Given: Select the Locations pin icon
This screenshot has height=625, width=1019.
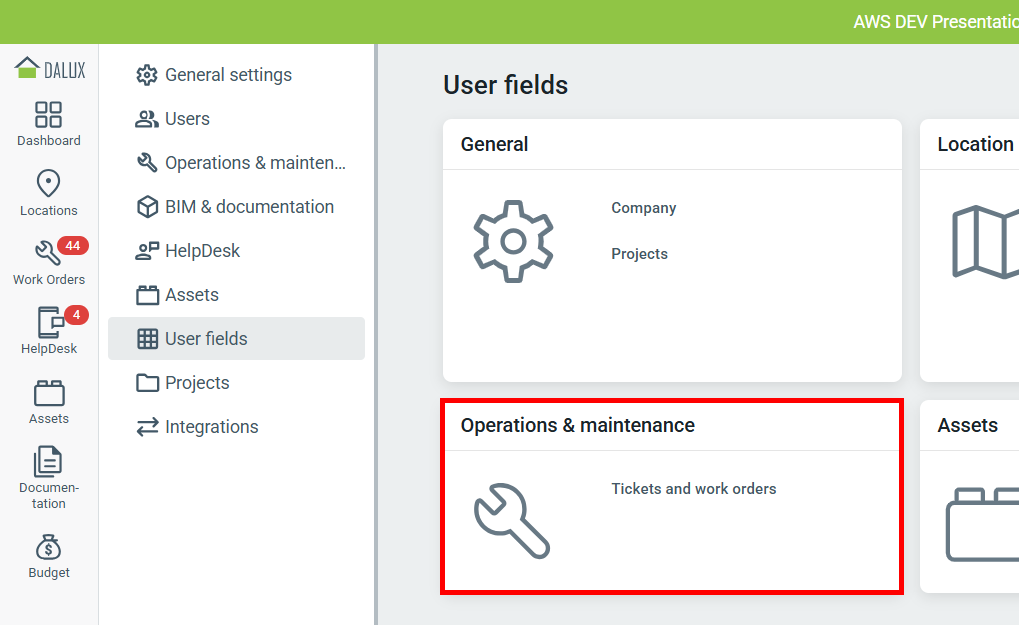Looking at the screenshot, I should [x=48, y=192].
